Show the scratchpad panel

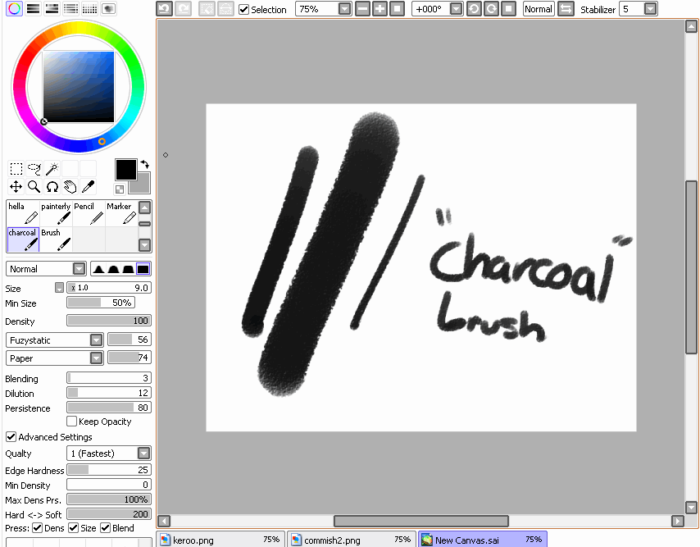108,8
